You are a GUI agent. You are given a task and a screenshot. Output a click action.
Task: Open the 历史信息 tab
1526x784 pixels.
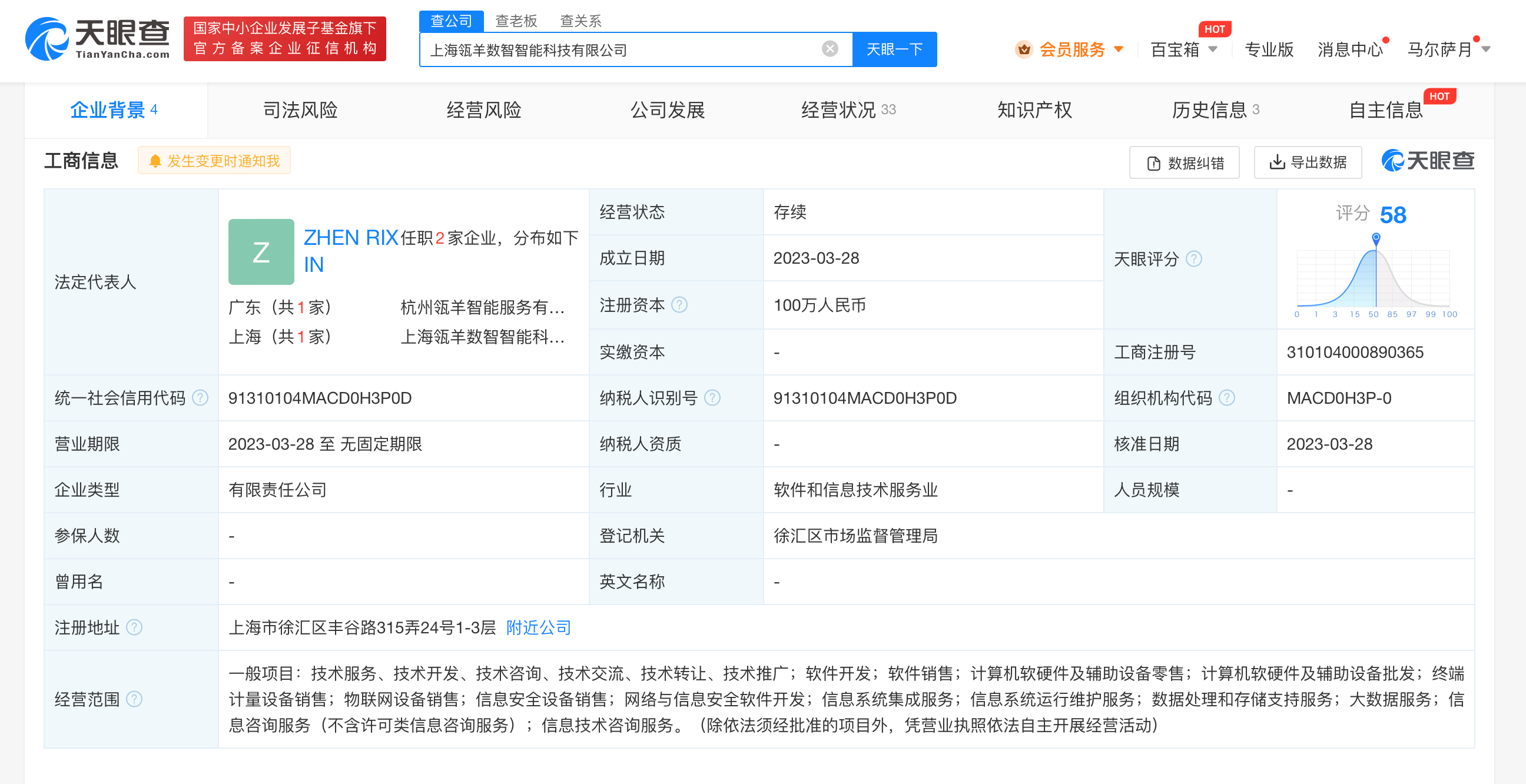(x=1216, y=110)
